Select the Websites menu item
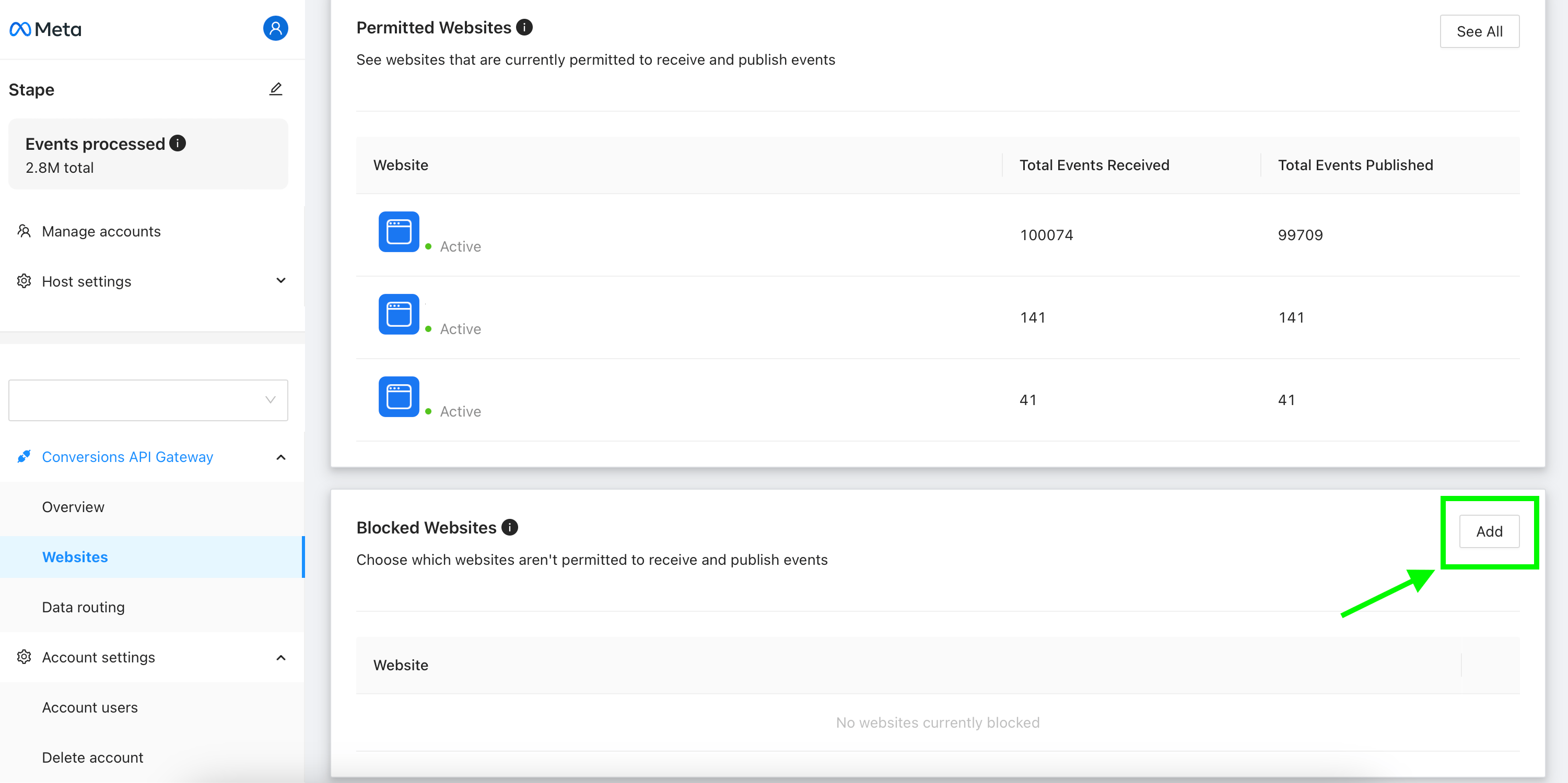This screenshot has width=1568, height=783. point(75,557)
